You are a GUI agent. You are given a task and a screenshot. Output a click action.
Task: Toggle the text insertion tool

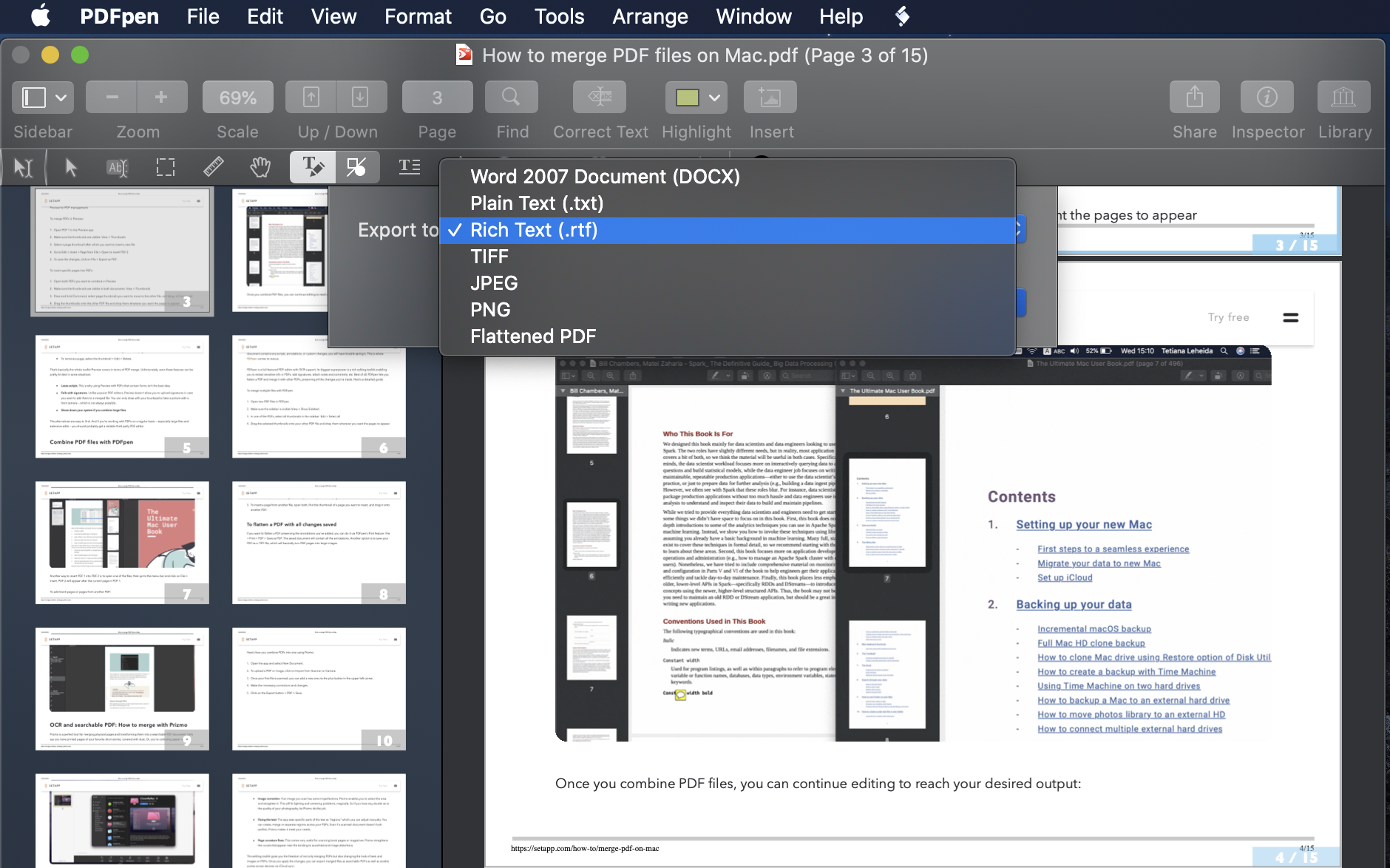tap(313, 167)
